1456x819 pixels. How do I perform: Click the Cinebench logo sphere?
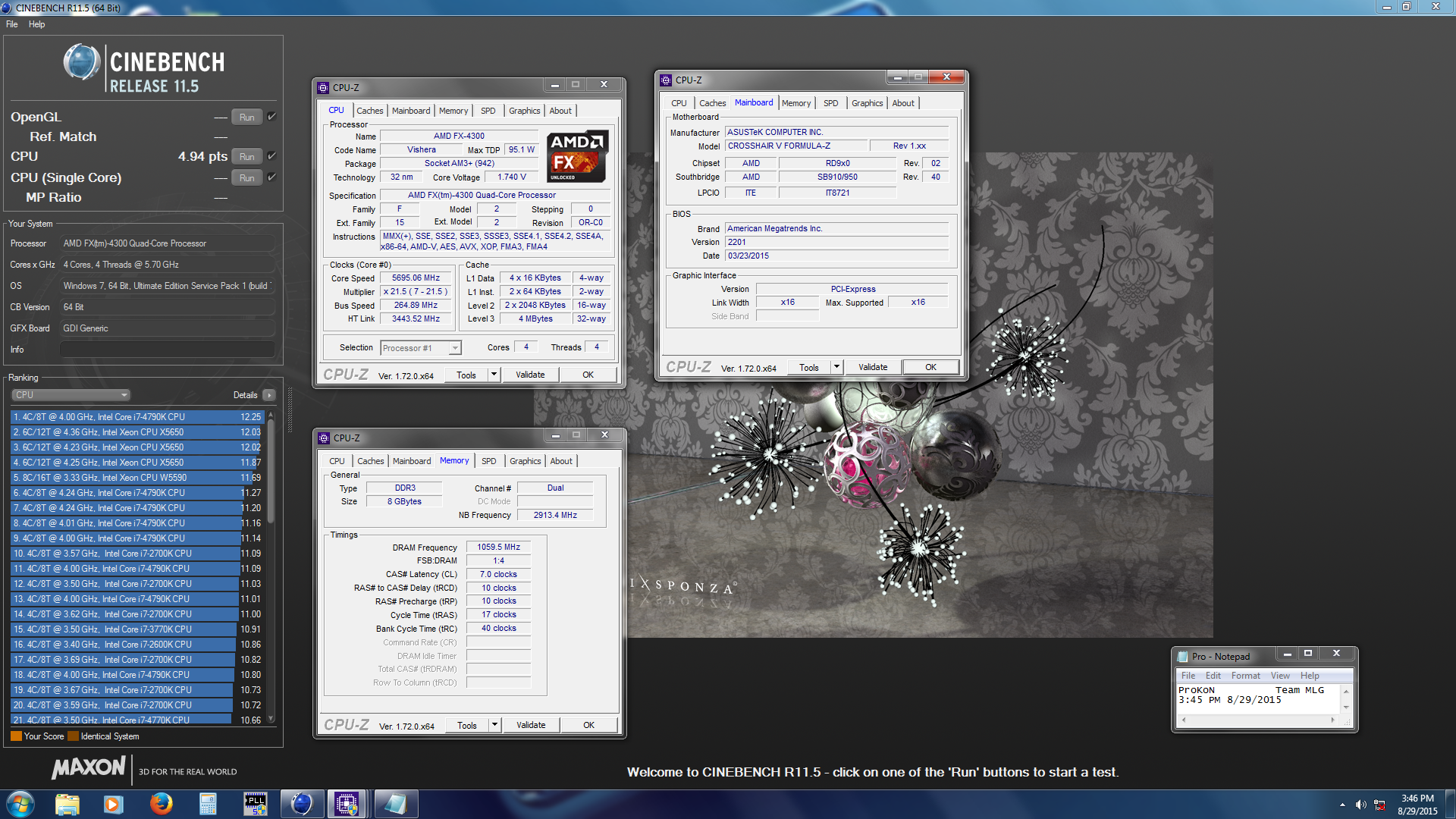coord(82,62)
